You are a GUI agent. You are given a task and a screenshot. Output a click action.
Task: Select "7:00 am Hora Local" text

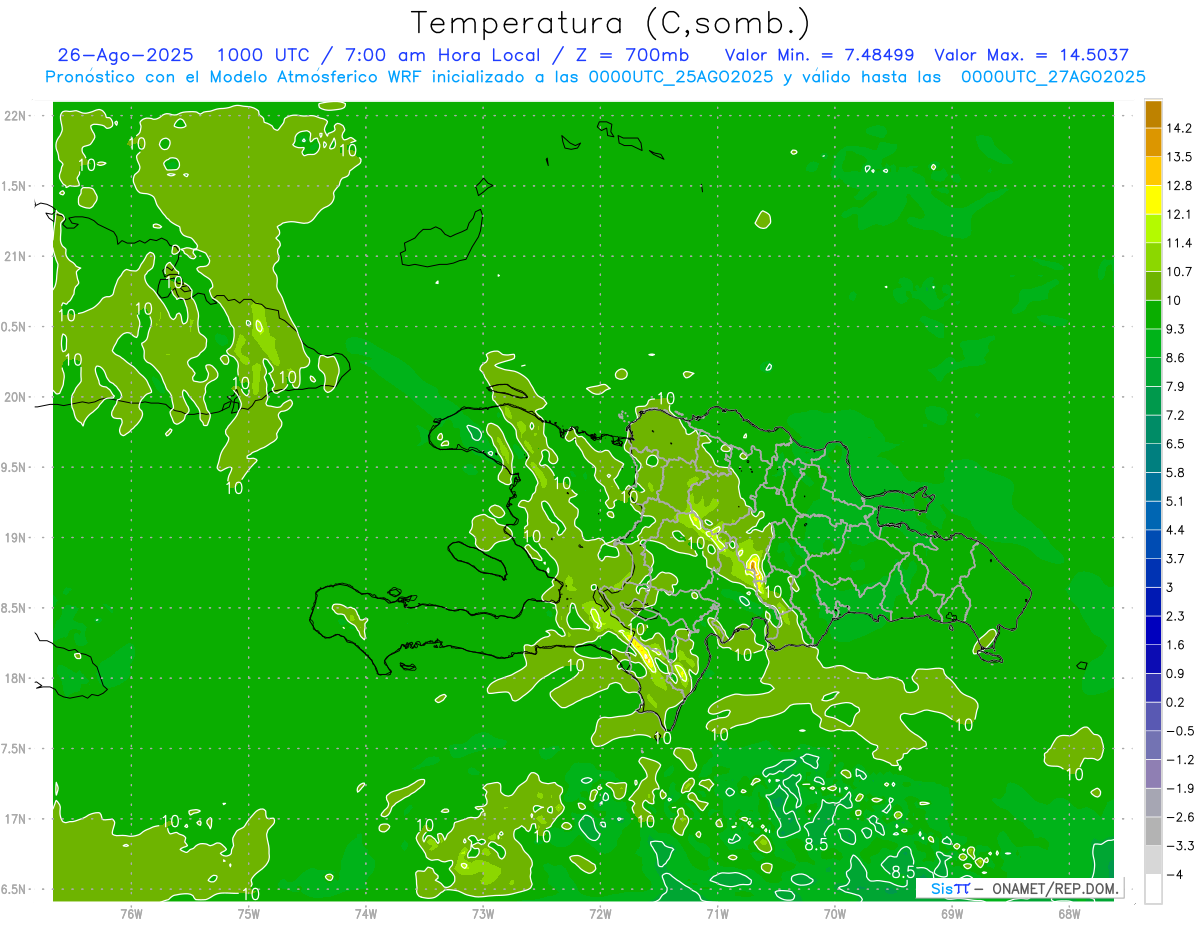[x=444, y=55]
